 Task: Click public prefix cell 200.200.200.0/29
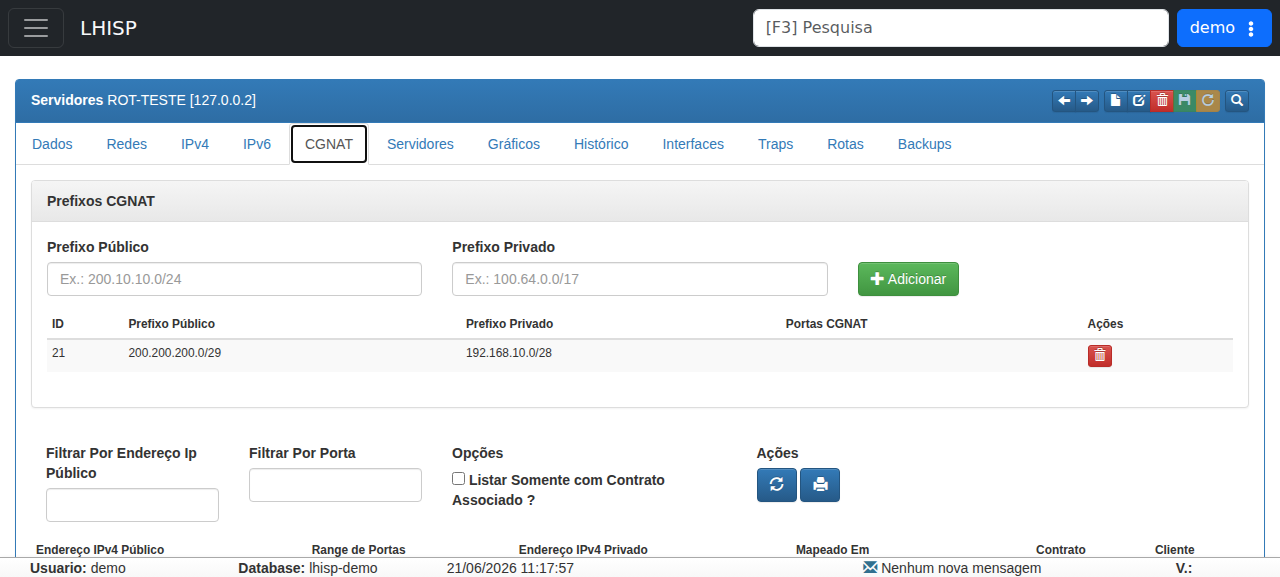click(175, 352)
